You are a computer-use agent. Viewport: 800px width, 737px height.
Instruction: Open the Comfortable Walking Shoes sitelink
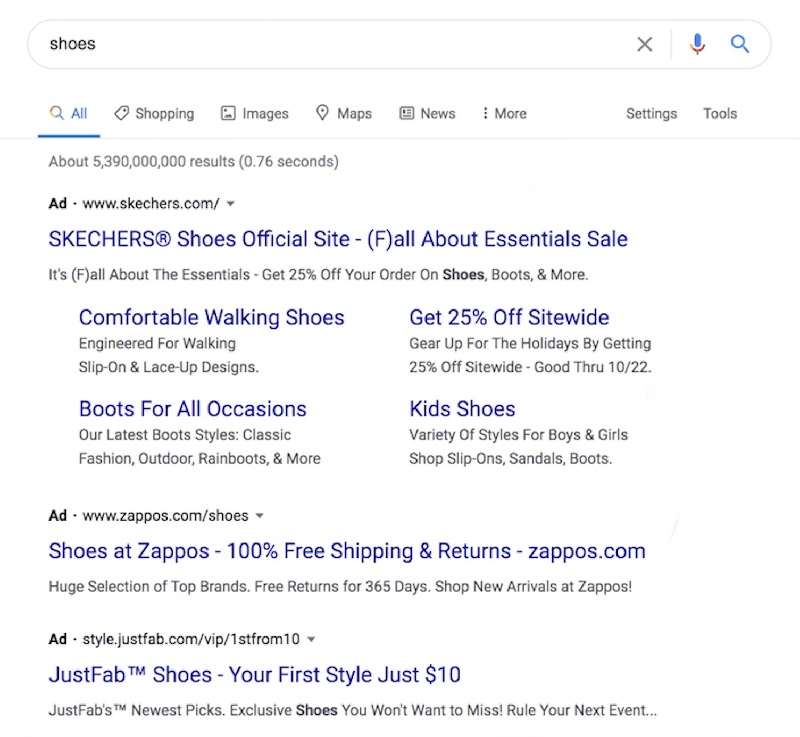pos(212,317)
